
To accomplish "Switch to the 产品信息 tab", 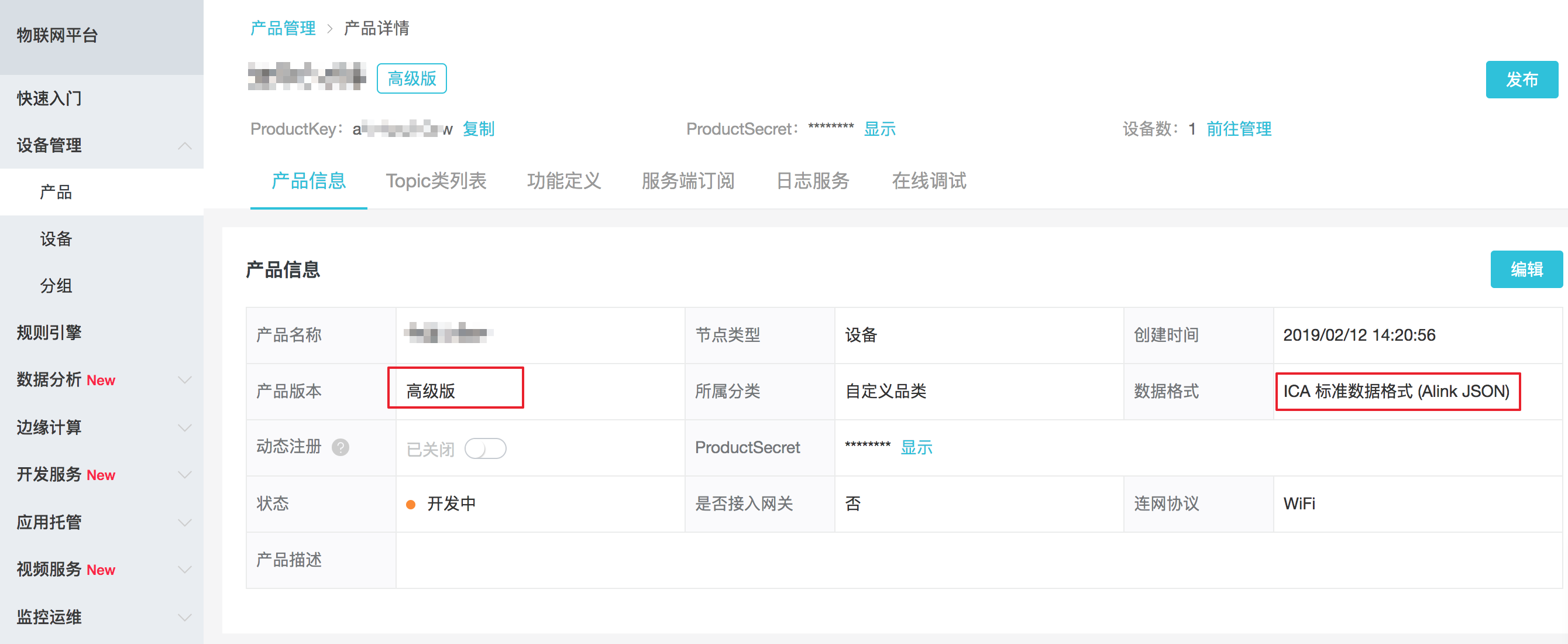I will (x=308, y=181).
